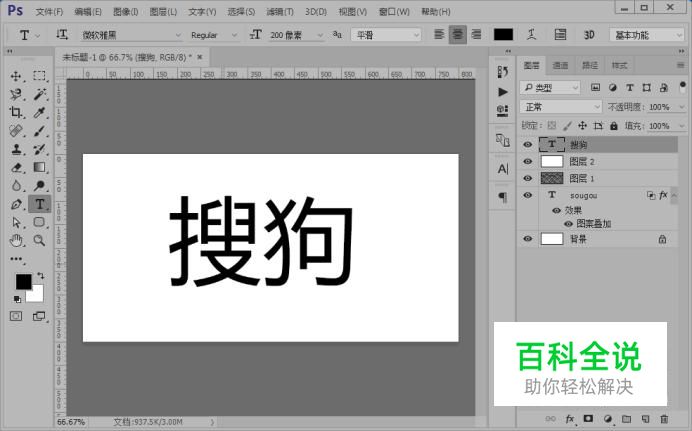Screen dimensions: 692x431
Task: Open anti-aliasing dropdown 平滑
Action: (x=386, y=35)
